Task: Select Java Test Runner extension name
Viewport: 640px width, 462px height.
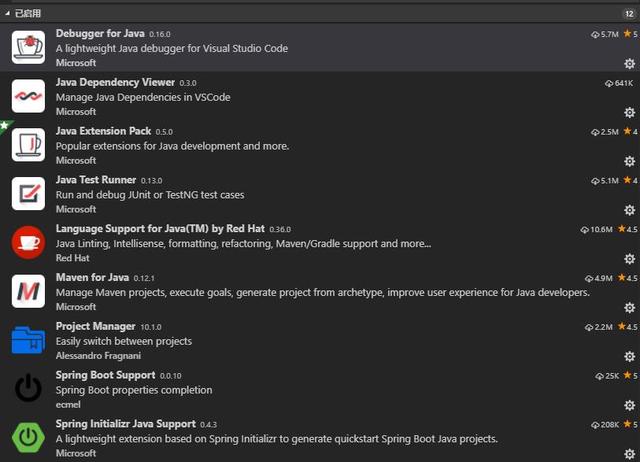Action: point(96,180)
